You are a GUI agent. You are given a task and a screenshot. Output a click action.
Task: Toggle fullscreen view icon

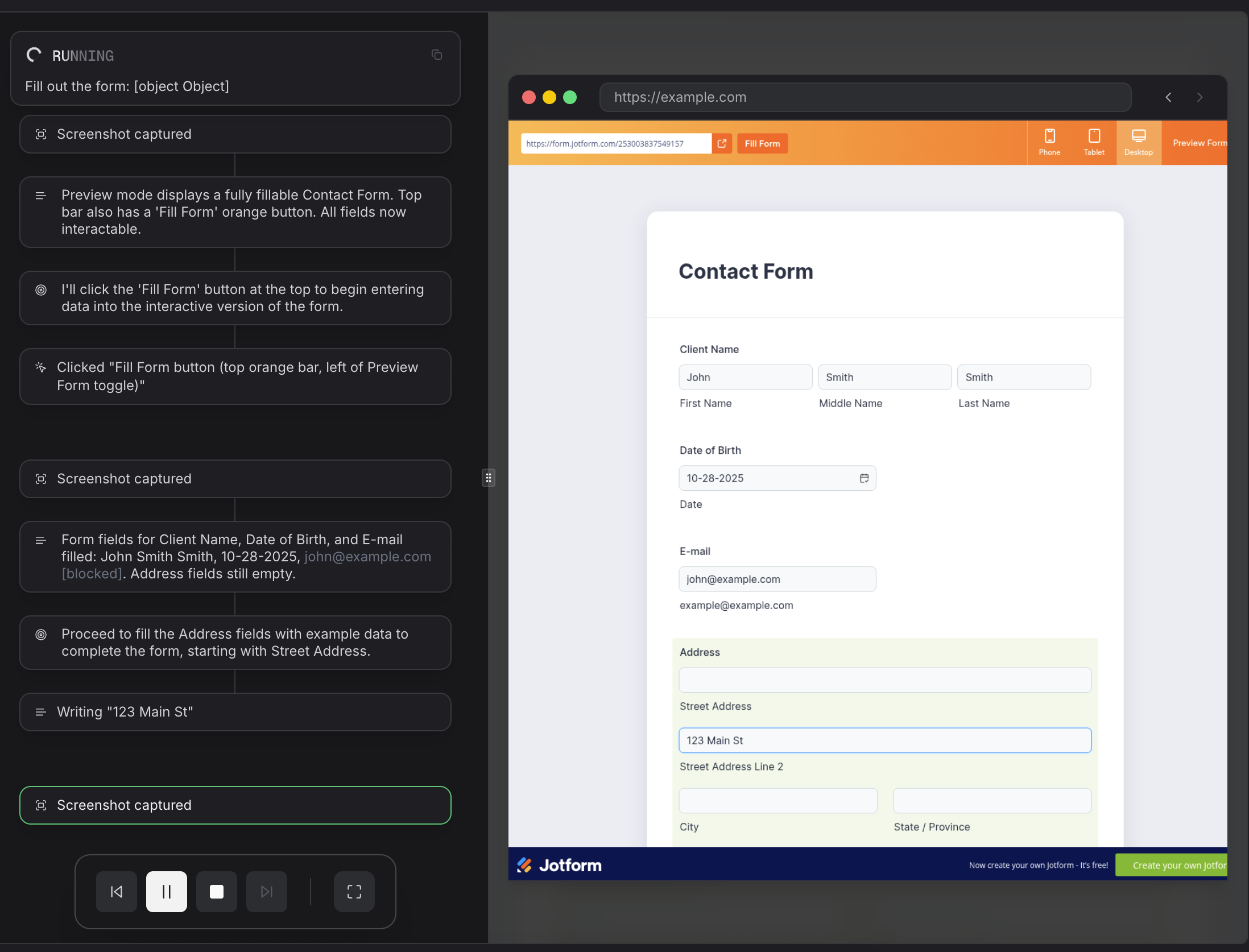tap(354, 891)
